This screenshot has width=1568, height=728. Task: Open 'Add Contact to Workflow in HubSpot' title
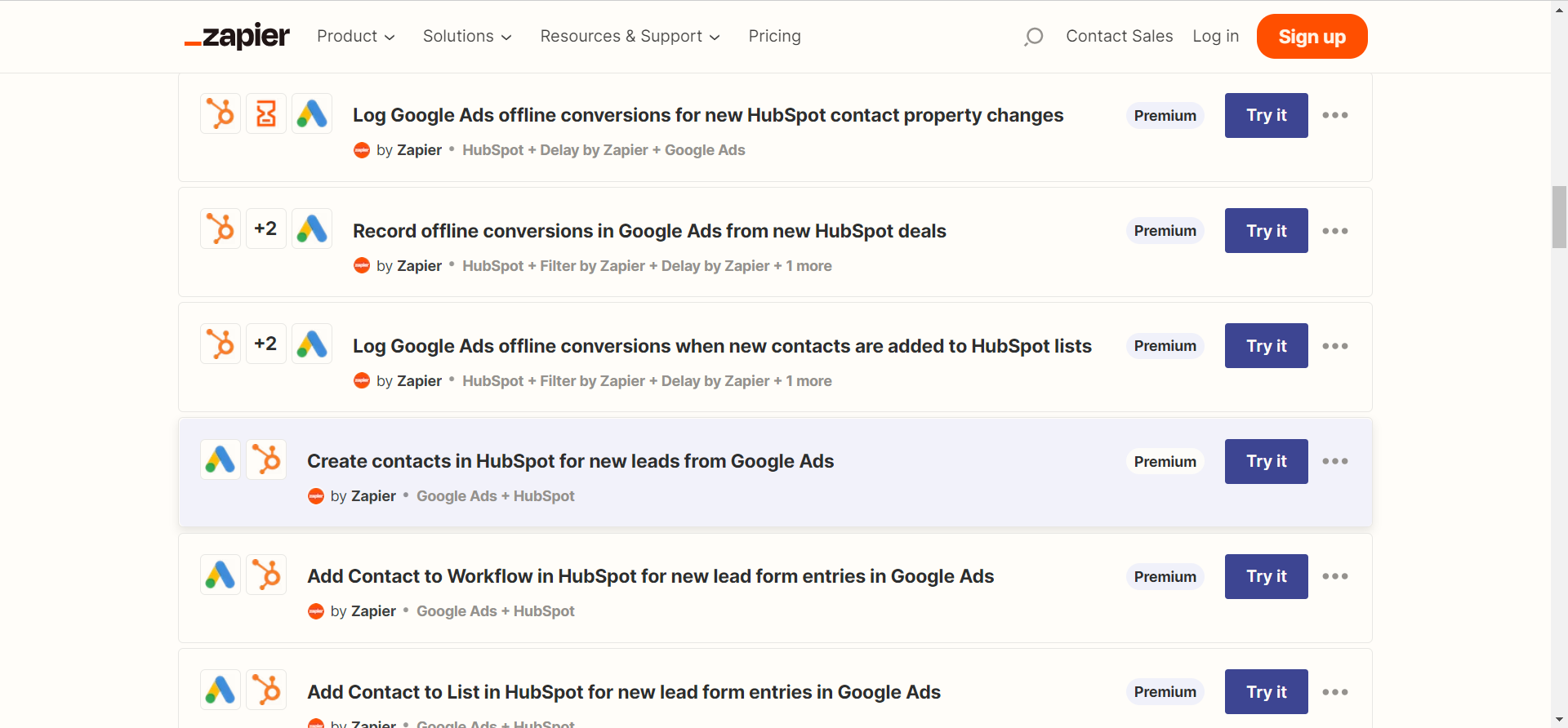[x=650, y=576]
